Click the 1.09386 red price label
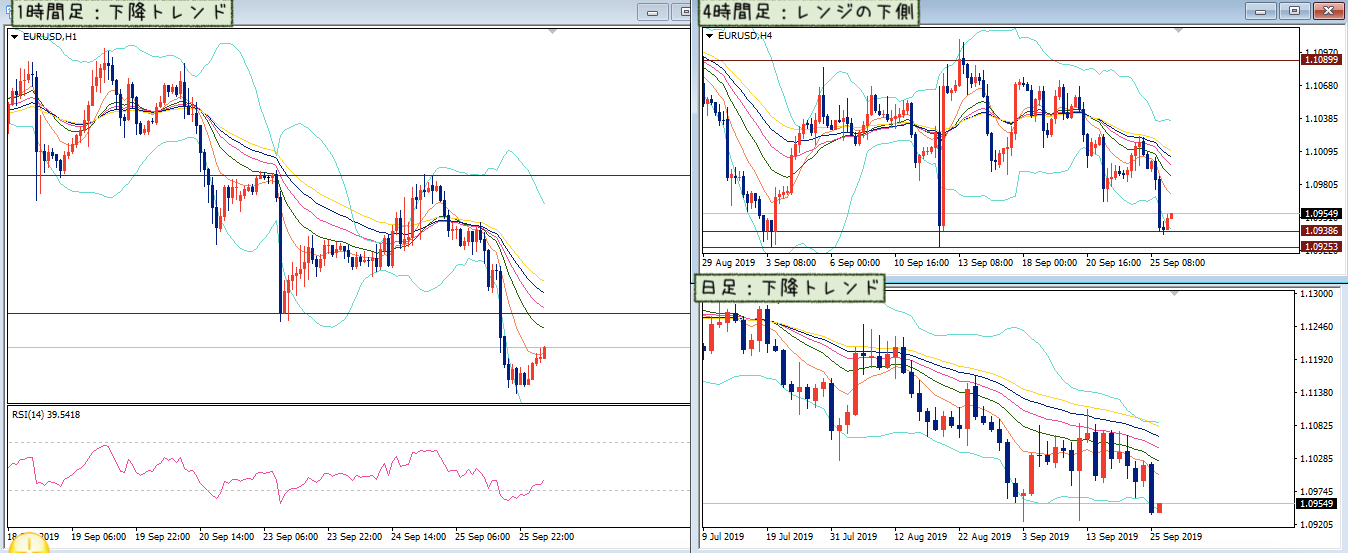 click(x=1320, y=231)
